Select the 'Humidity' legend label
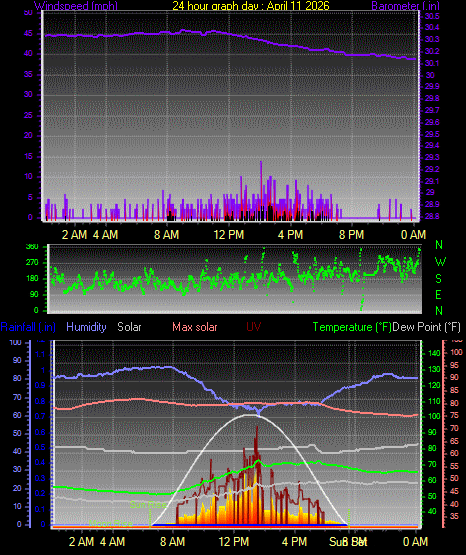Image resolution: width=466 pixels, height=555 pixels. pyautogui.click(x=86, y=327)
